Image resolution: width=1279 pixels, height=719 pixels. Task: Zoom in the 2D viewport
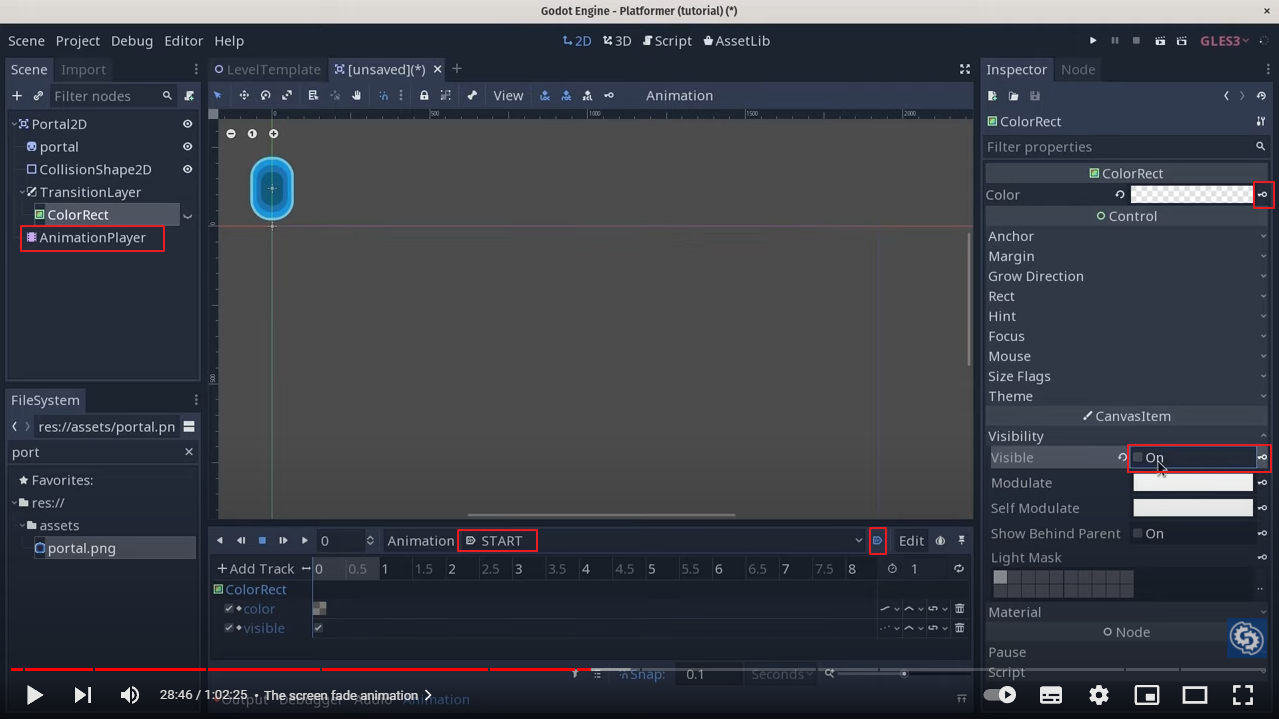coord(273,134)
